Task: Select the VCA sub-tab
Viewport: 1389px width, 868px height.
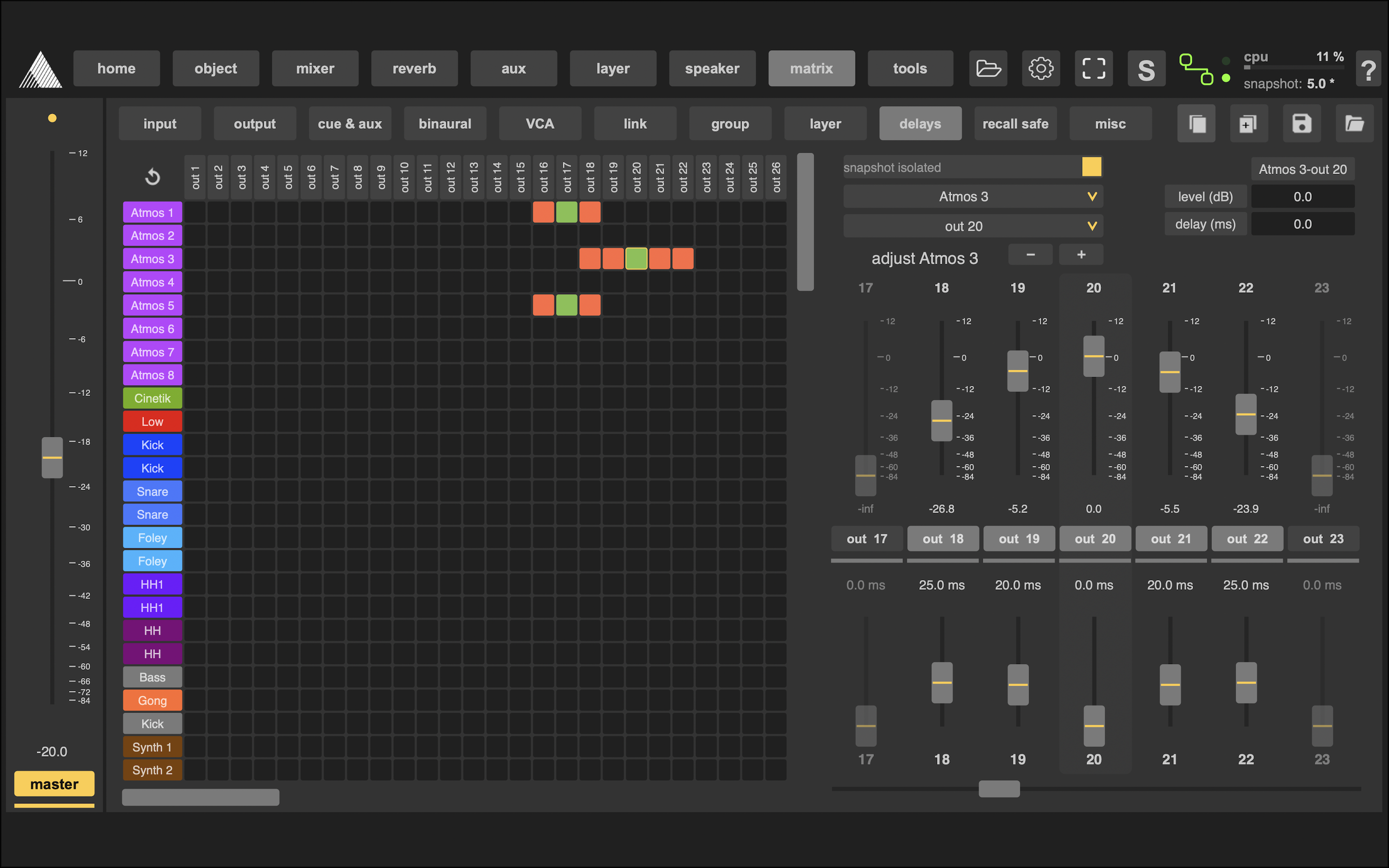Action: coord(540,123)
